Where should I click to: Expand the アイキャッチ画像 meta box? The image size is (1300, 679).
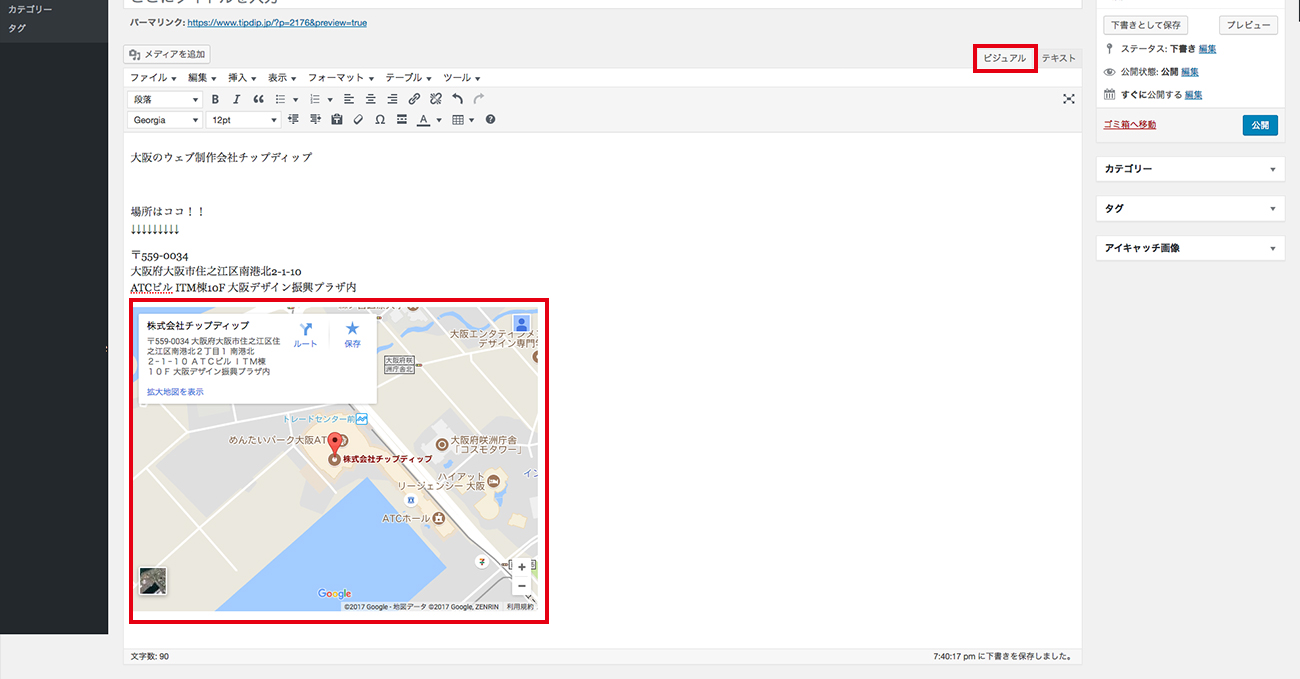click(1190, 247)
